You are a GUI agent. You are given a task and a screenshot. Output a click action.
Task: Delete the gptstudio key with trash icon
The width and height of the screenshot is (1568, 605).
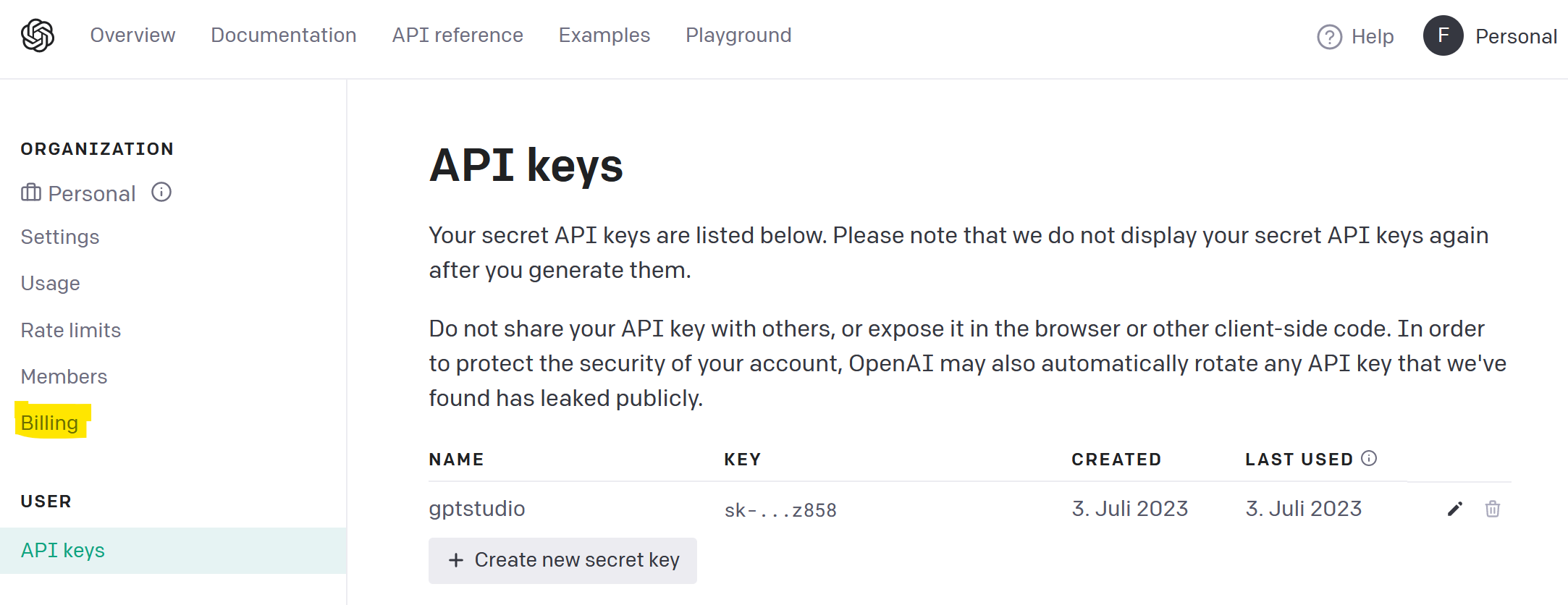1493,509
